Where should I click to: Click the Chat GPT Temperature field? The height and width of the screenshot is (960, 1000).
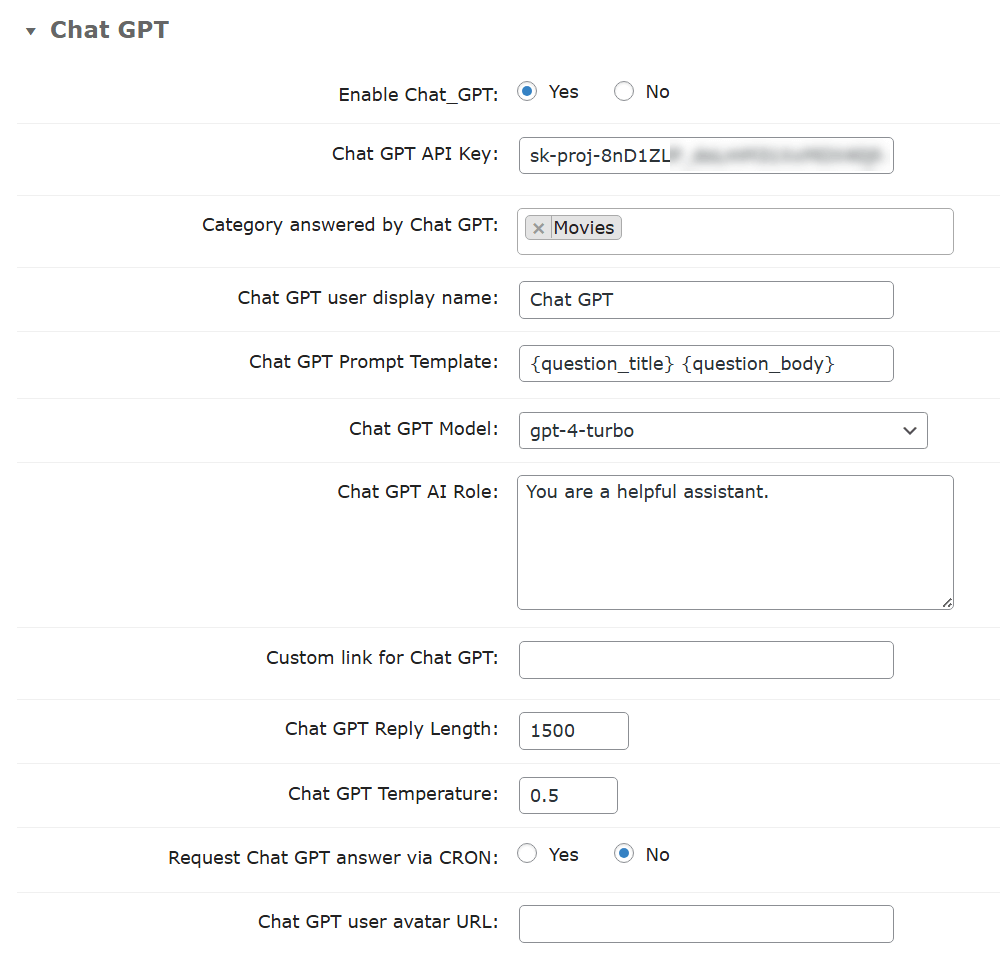[x=567, y=795]
